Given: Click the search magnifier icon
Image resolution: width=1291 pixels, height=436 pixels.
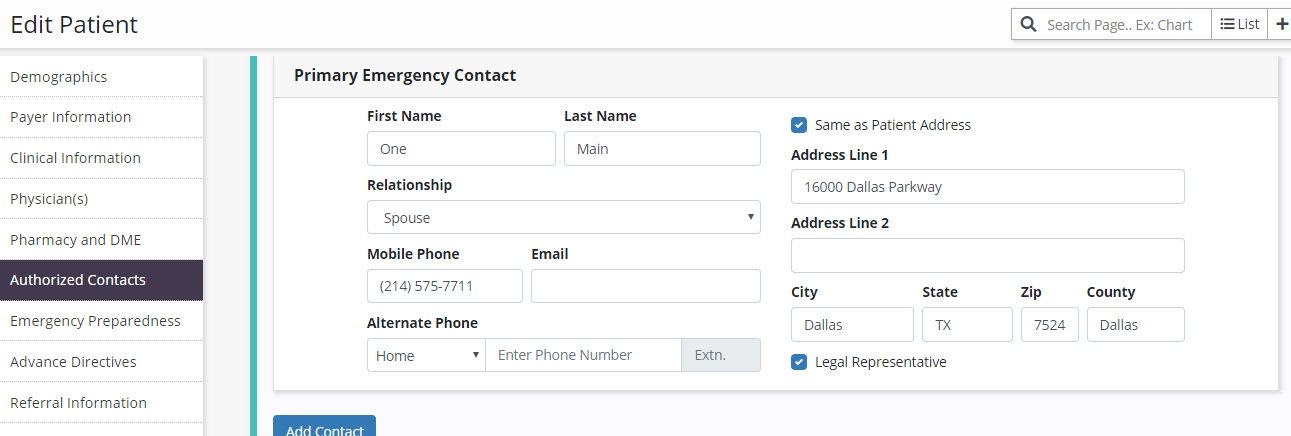Looking at the screenshot, I should point(1028,24).
